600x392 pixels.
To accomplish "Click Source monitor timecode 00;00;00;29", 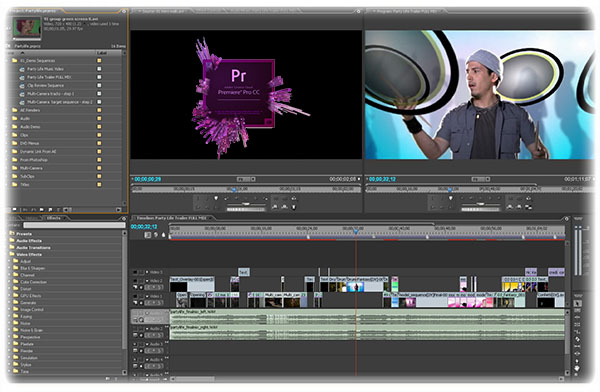I will (x=148, y=179).
